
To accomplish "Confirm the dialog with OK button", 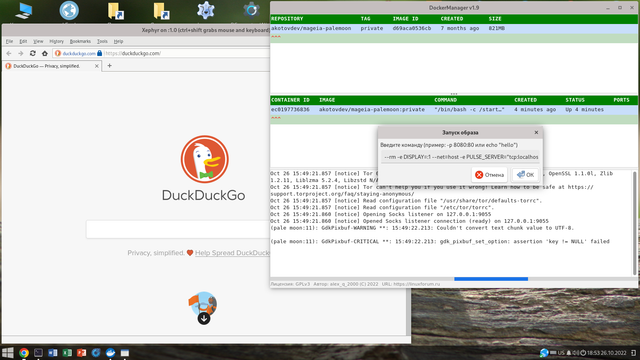I will (x=525, y=175).
